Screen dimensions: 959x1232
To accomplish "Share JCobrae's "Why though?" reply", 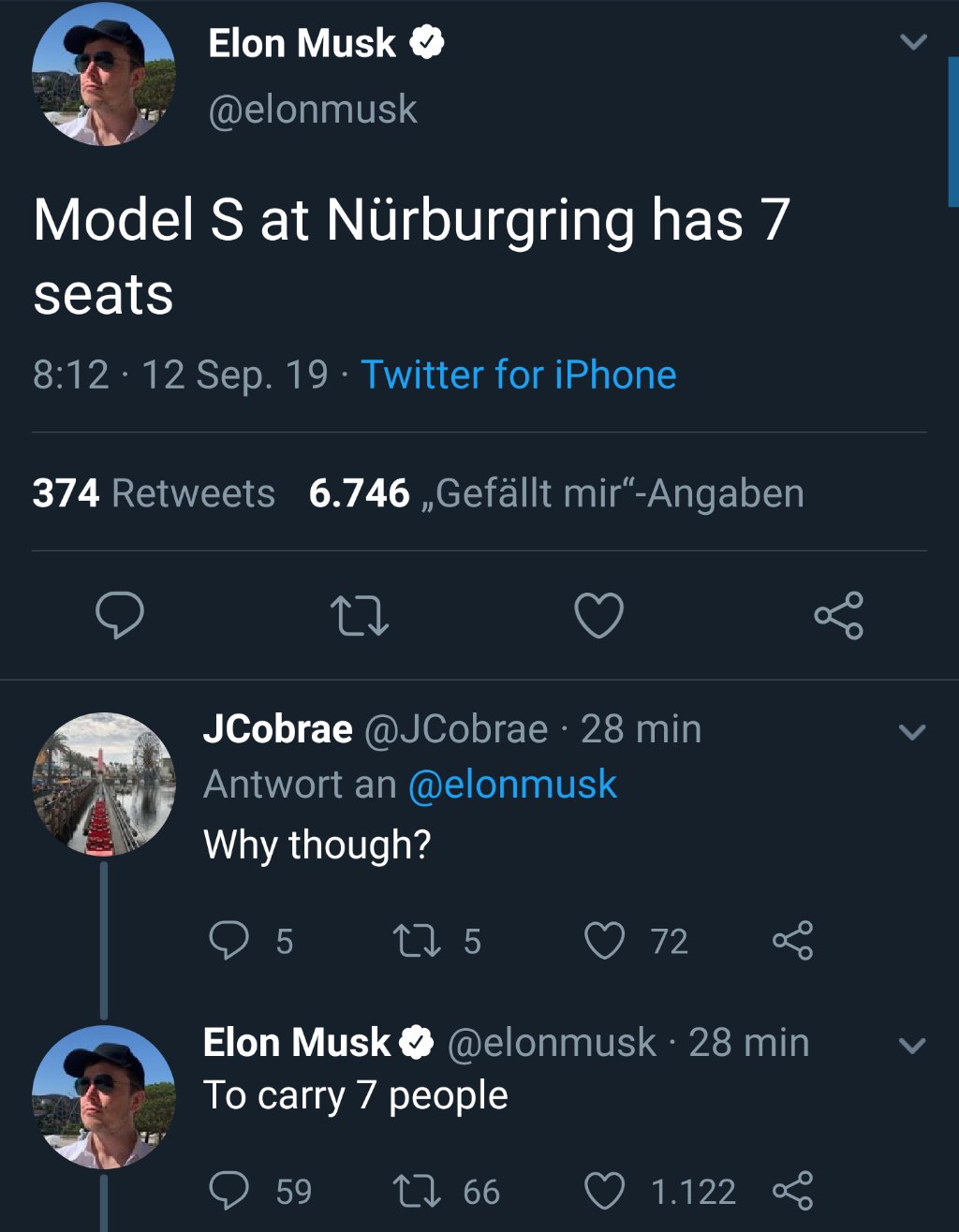I will pyautogui.click(x=792, y=941).
